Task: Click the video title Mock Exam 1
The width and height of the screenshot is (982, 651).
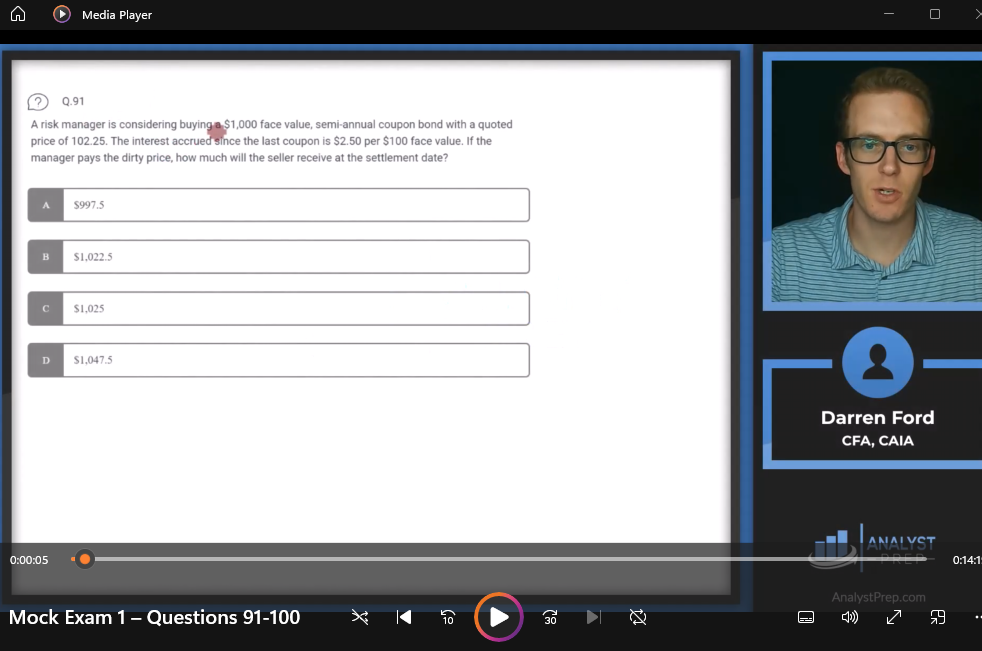Action: tap(154, 617)
